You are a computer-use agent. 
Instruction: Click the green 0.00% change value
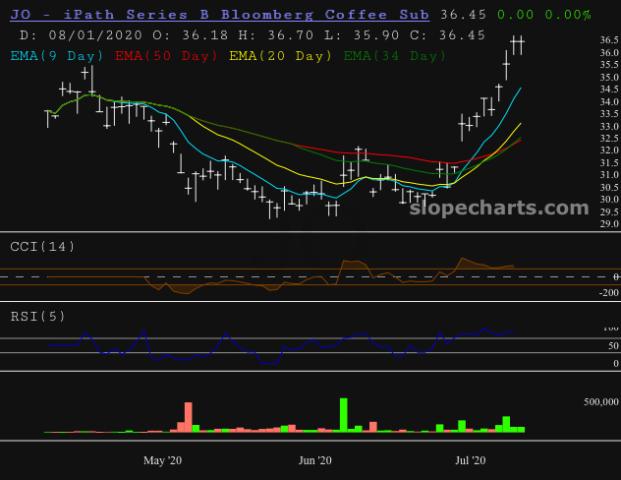[567, 15]
